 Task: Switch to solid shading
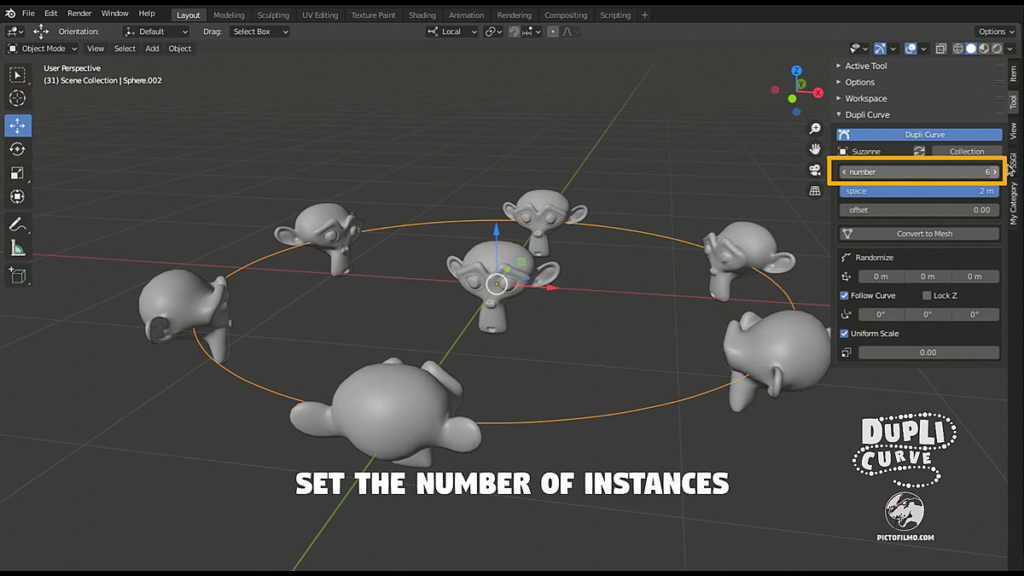(971, 48)
